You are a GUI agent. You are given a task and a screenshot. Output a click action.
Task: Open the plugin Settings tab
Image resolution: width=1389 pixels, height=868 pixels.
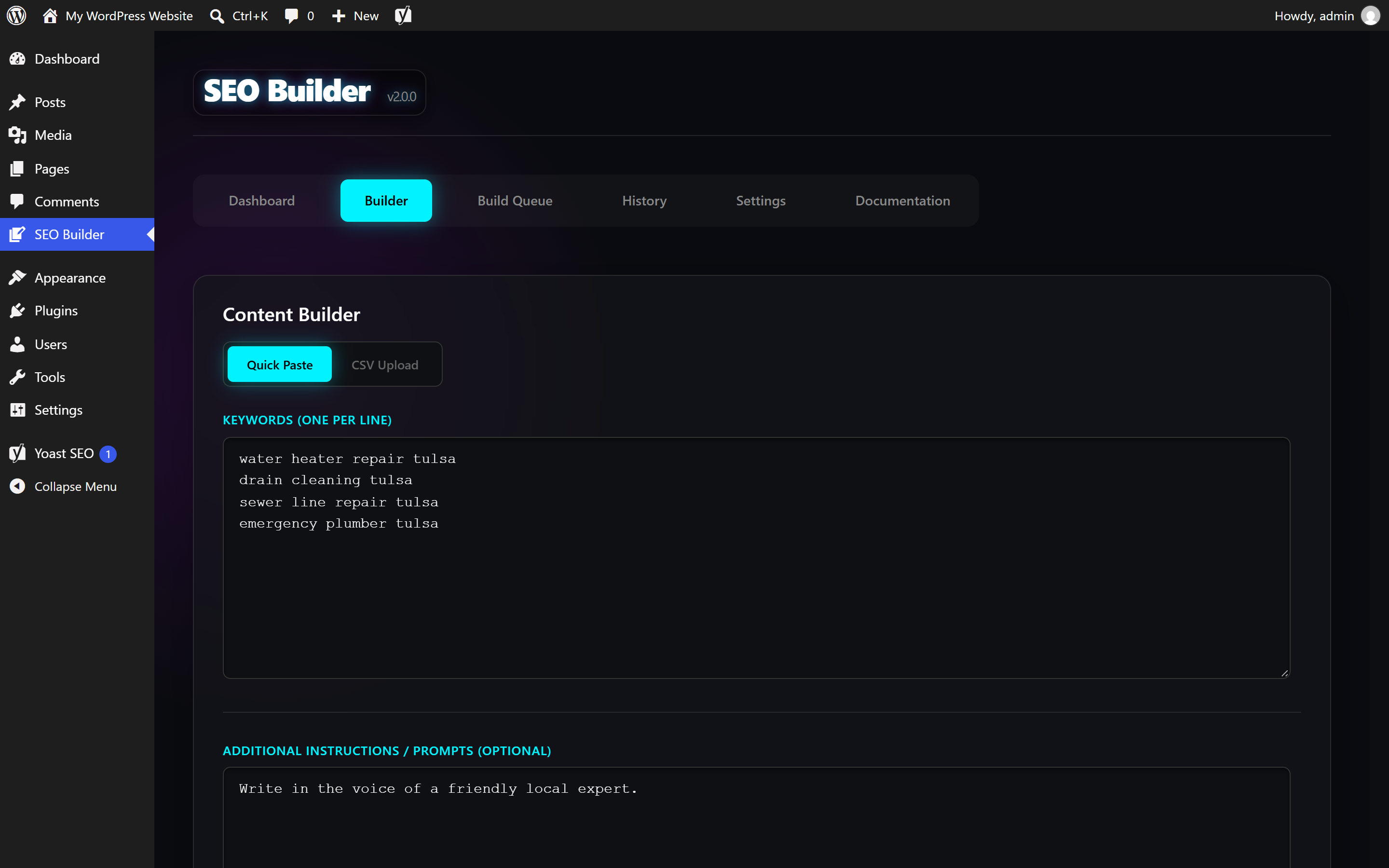[x=761, y=200]
